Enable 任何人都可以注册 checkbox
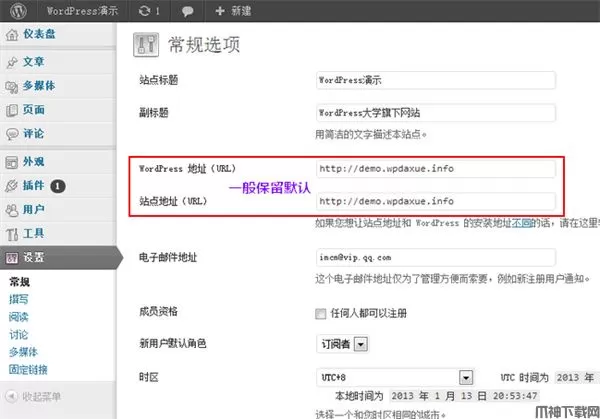This screenshot has width=600, height=419. click(x=321, y=314)
